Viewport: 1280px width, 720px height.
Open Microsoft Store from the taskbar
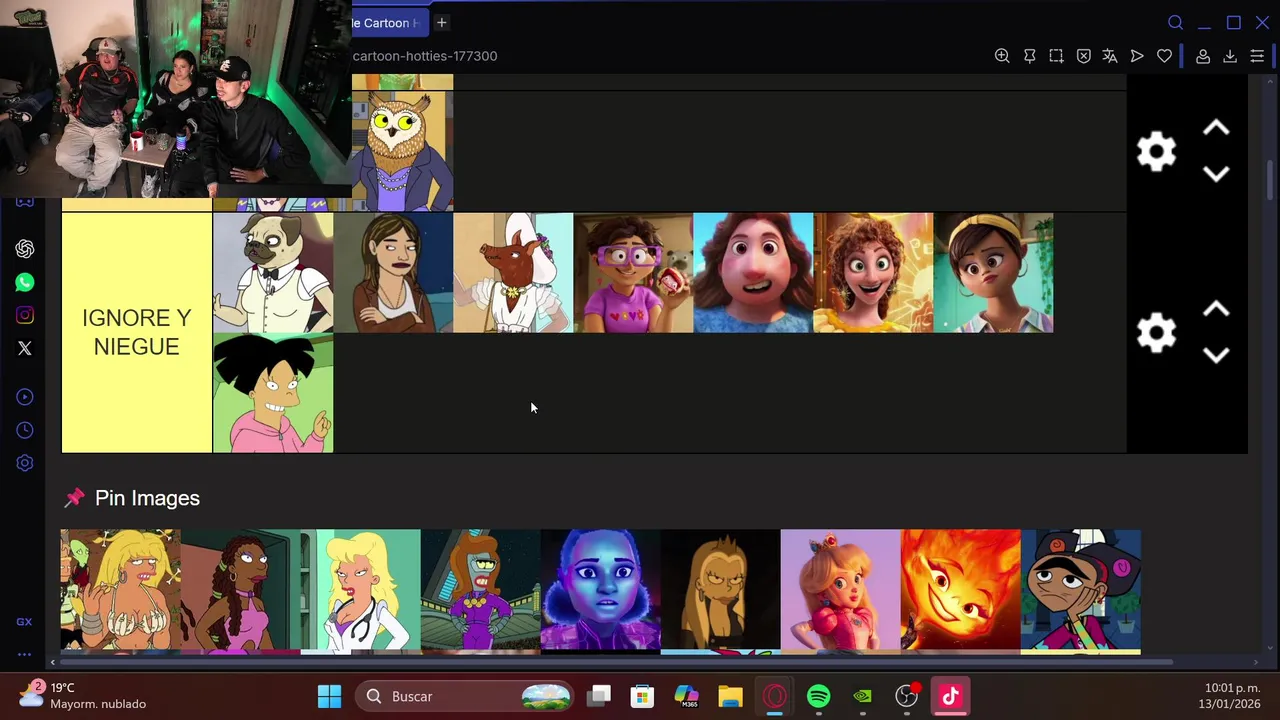[642, 696]
